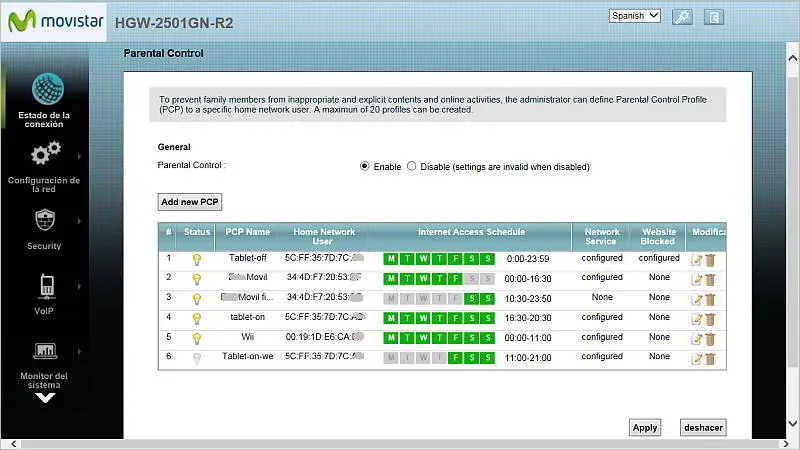
Task: Show more sidebar items with down chevron
Action: pos(45,398)
